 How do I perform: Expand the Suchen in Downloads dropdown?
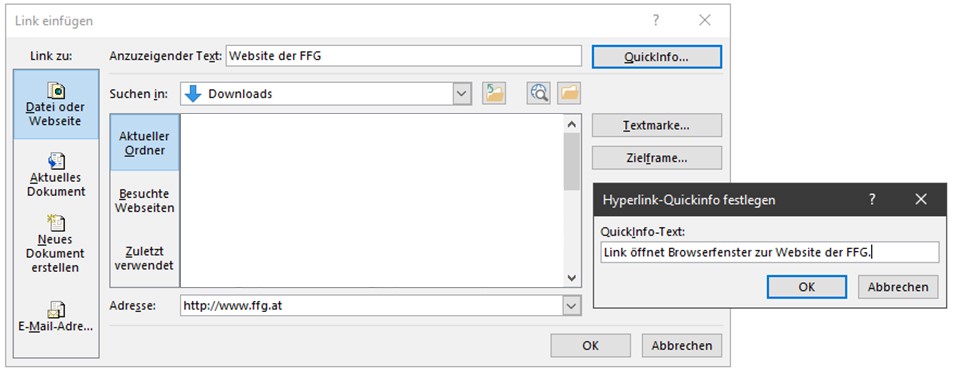pyautogui.click(x=462, y=94)
